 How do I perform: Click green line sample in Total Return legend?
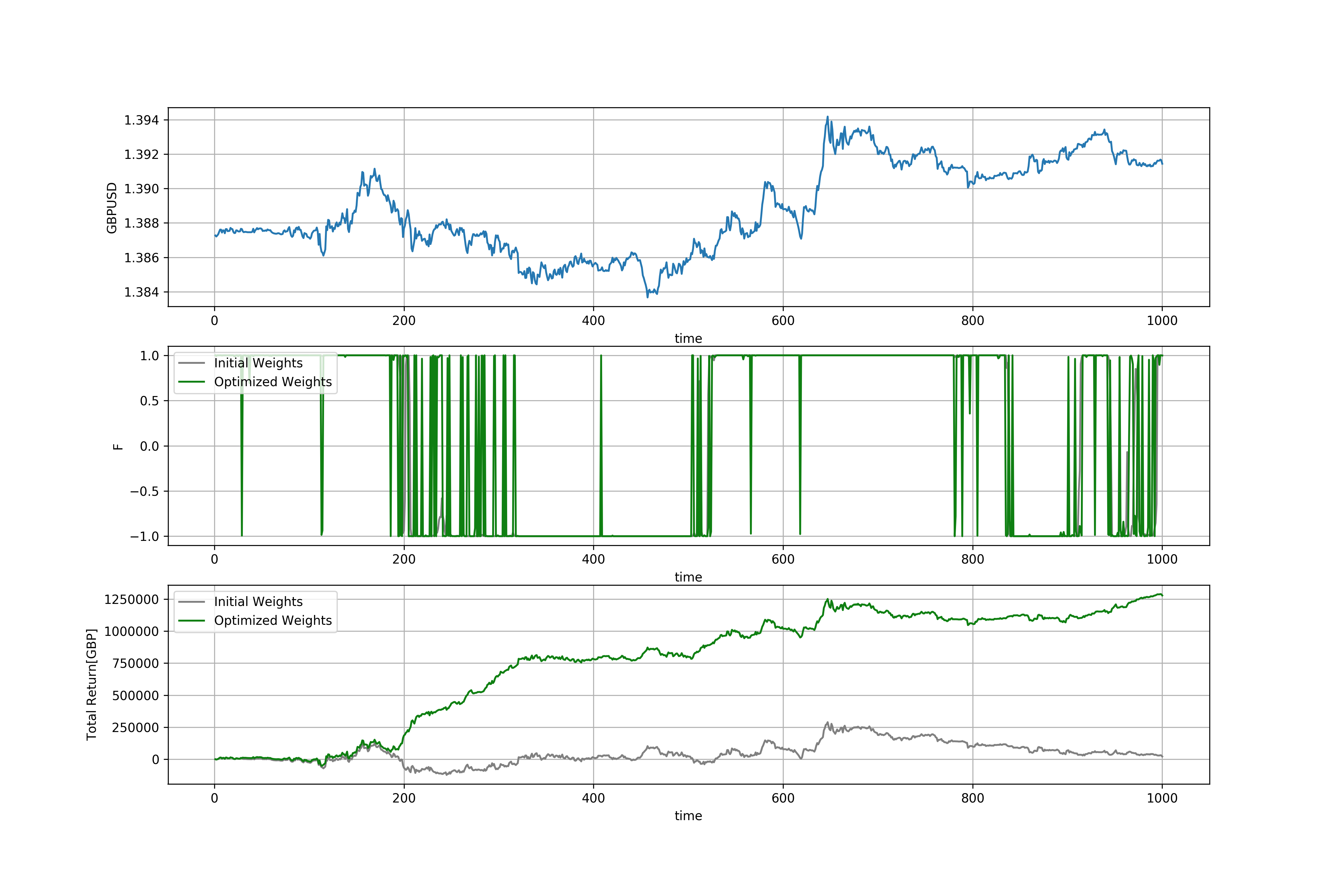pos(191,621)
